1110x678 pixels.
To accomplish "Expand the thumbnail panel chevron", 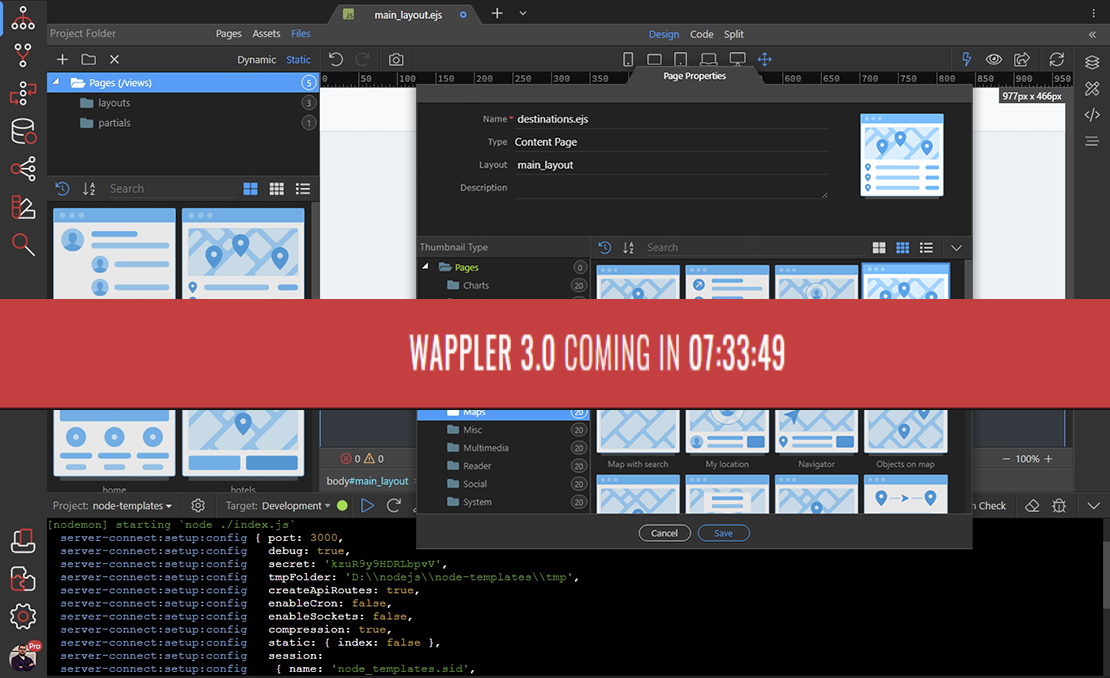I will click(956, 247).
